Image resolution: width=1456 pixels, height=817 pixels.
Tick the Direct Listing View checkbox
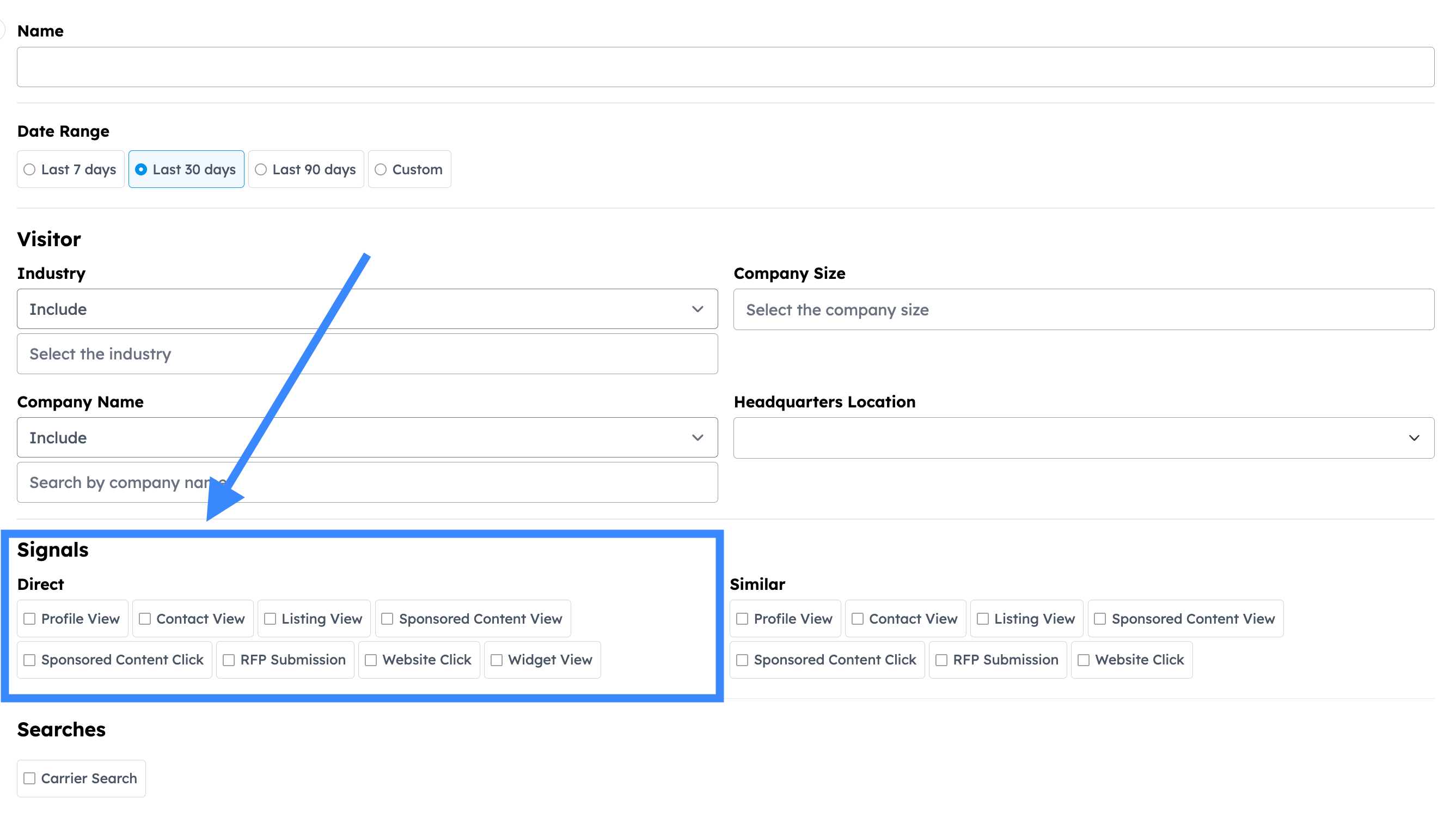[270, 619]
